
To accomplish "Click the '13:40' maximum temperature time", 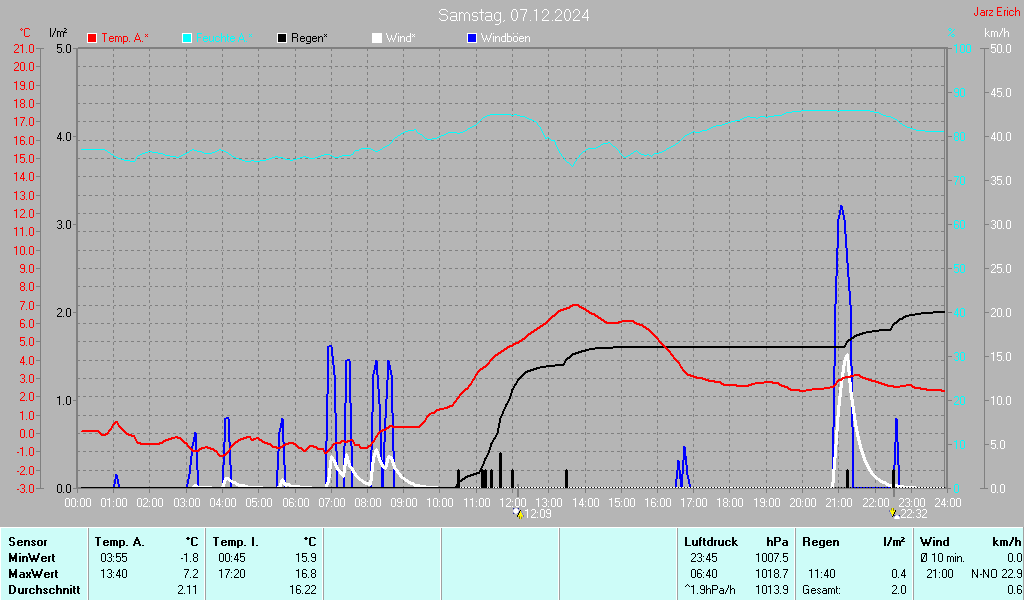I will click(x=114, y=574).
